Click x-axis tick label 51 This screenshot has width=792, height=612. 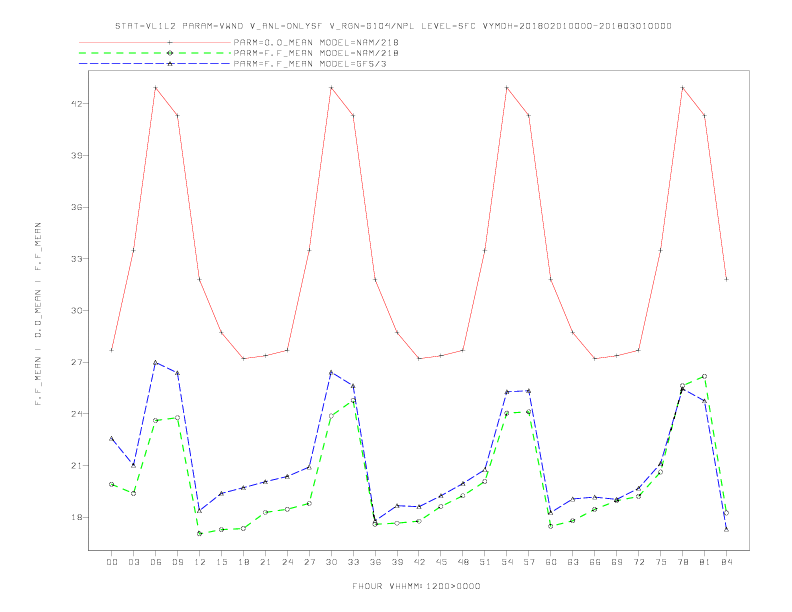(x=485, y=562)
